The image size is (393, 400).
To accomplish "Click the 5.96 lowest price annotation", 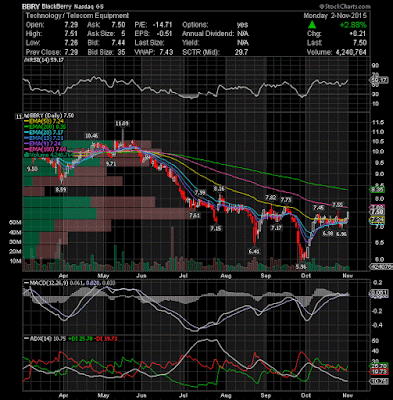I will tap(301, 267).
